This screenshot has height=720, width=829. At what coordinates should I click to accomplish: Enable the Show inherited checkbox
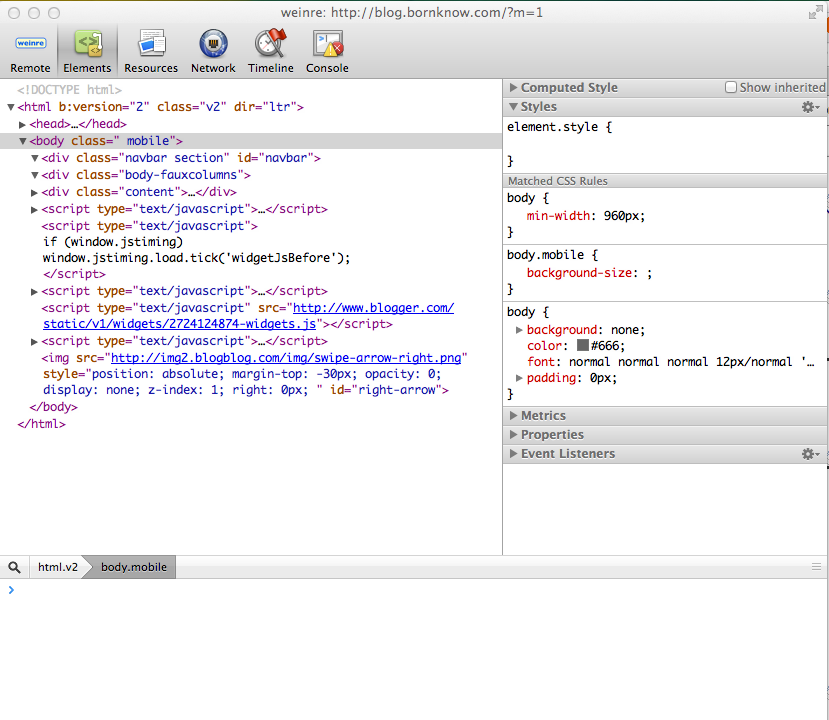point(731,88)
